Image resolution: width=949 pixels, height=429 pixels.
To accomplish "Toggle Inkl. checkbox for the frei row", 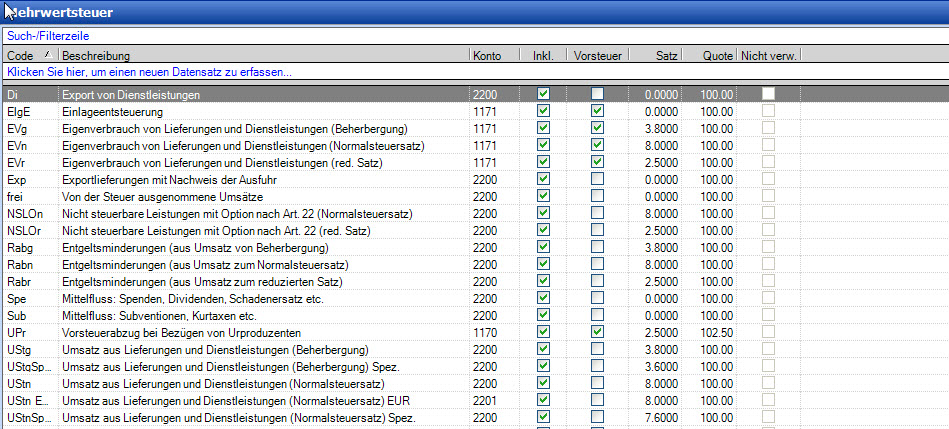I will pyautogui.click(x=543, y=197).
